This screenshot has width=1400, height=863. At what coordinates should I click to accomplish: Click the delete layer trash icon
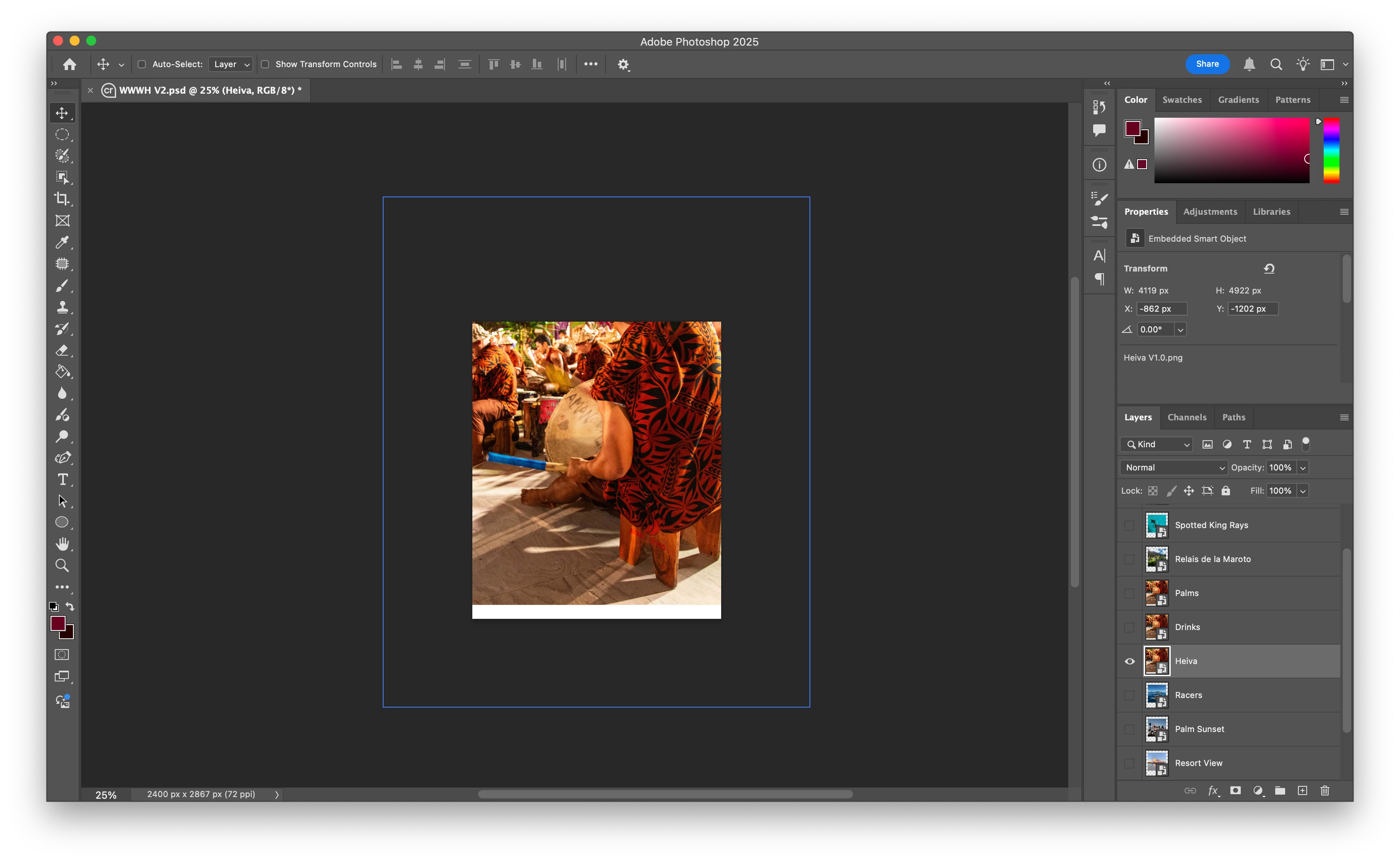[x=1325, y=790]
